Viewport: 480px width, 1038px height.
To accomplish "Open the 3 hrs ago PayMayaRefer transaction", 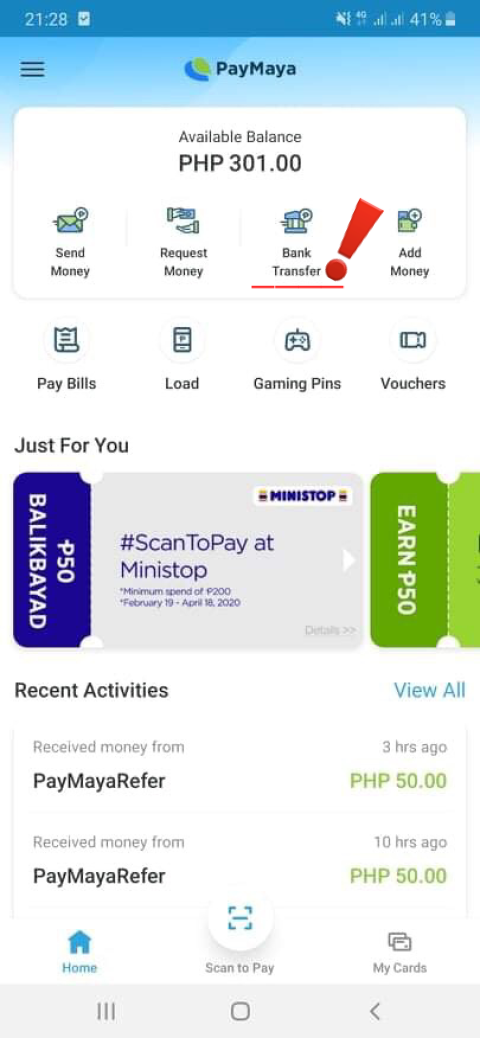I will pos(240,766).
